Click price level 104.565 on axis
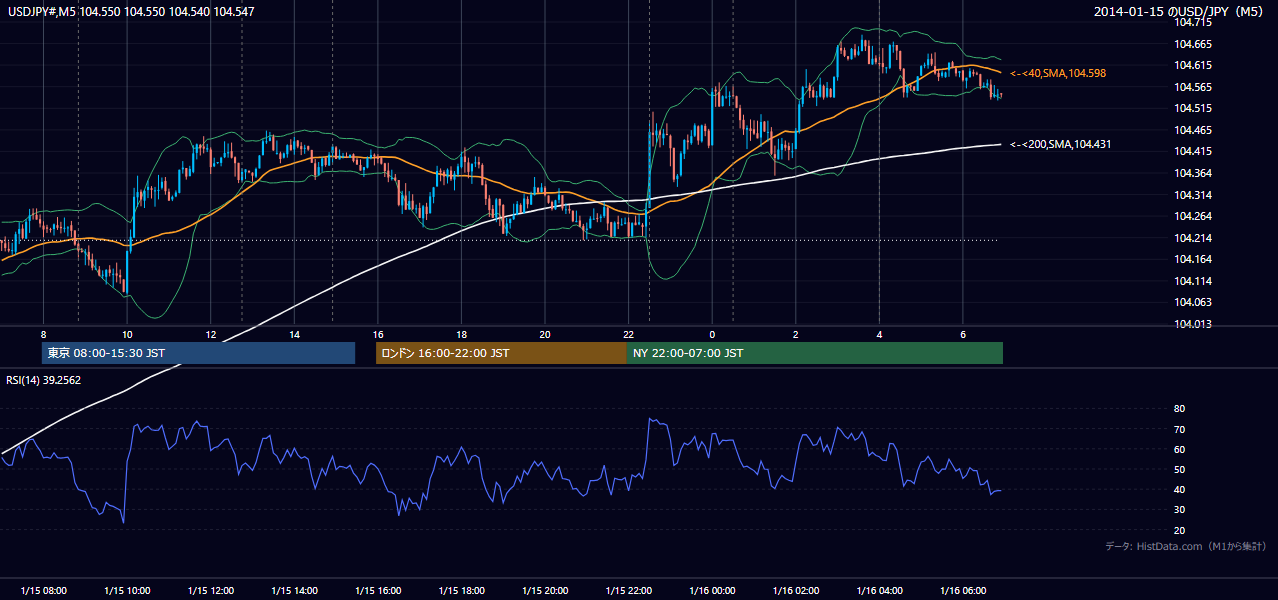1278x600 pixels. [1195, 87]
